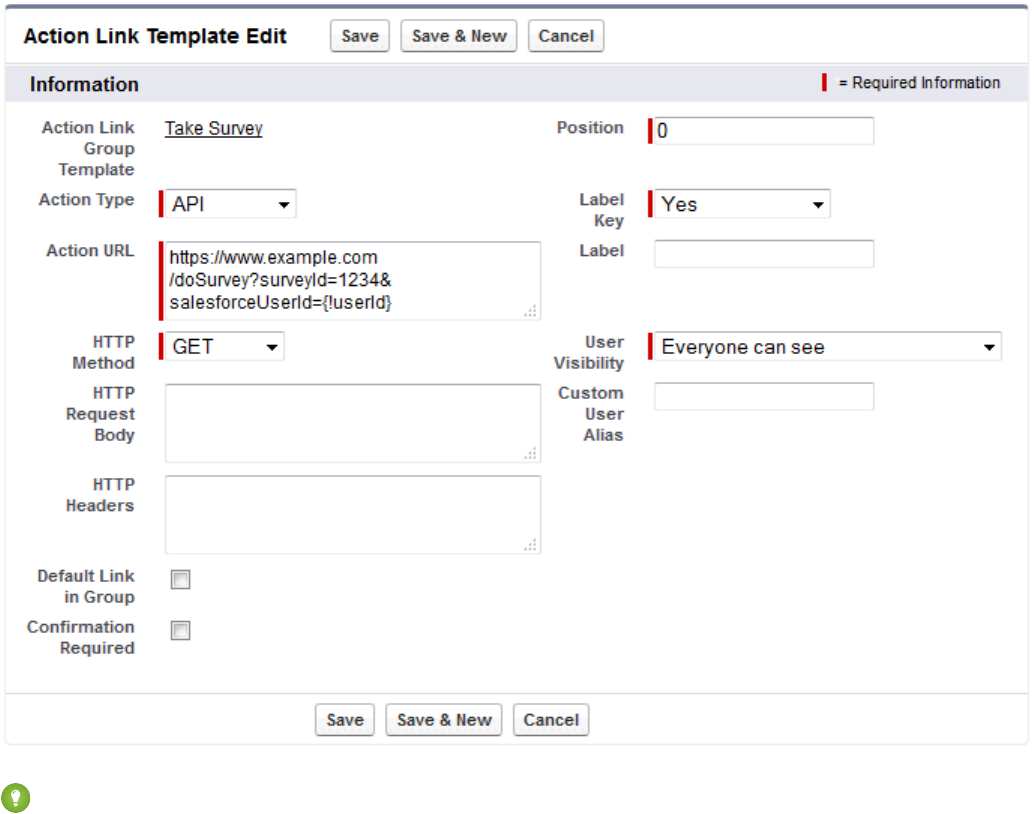This screenshot has width=1034, height=814.
Task: Click the HTTP Request Body text area
Action: click(x=352, y=423)
